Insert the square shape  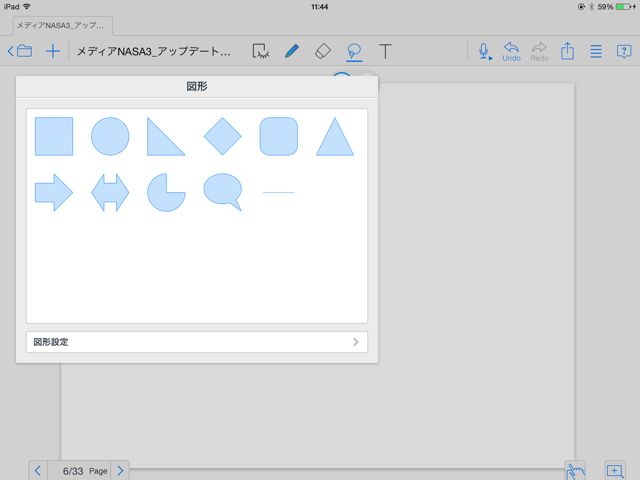(54, 136)
